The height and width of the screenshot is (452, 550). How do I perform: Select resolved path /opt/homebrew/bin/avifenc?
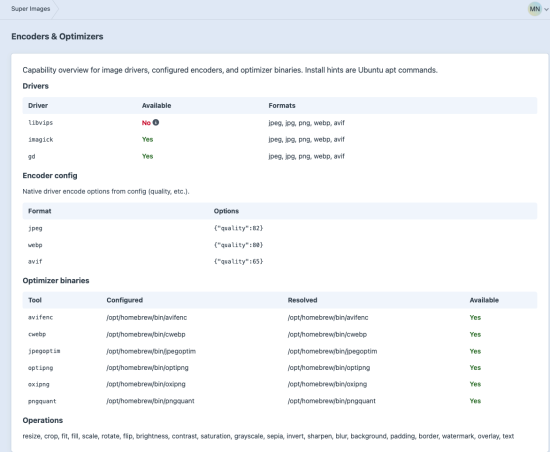328,317
